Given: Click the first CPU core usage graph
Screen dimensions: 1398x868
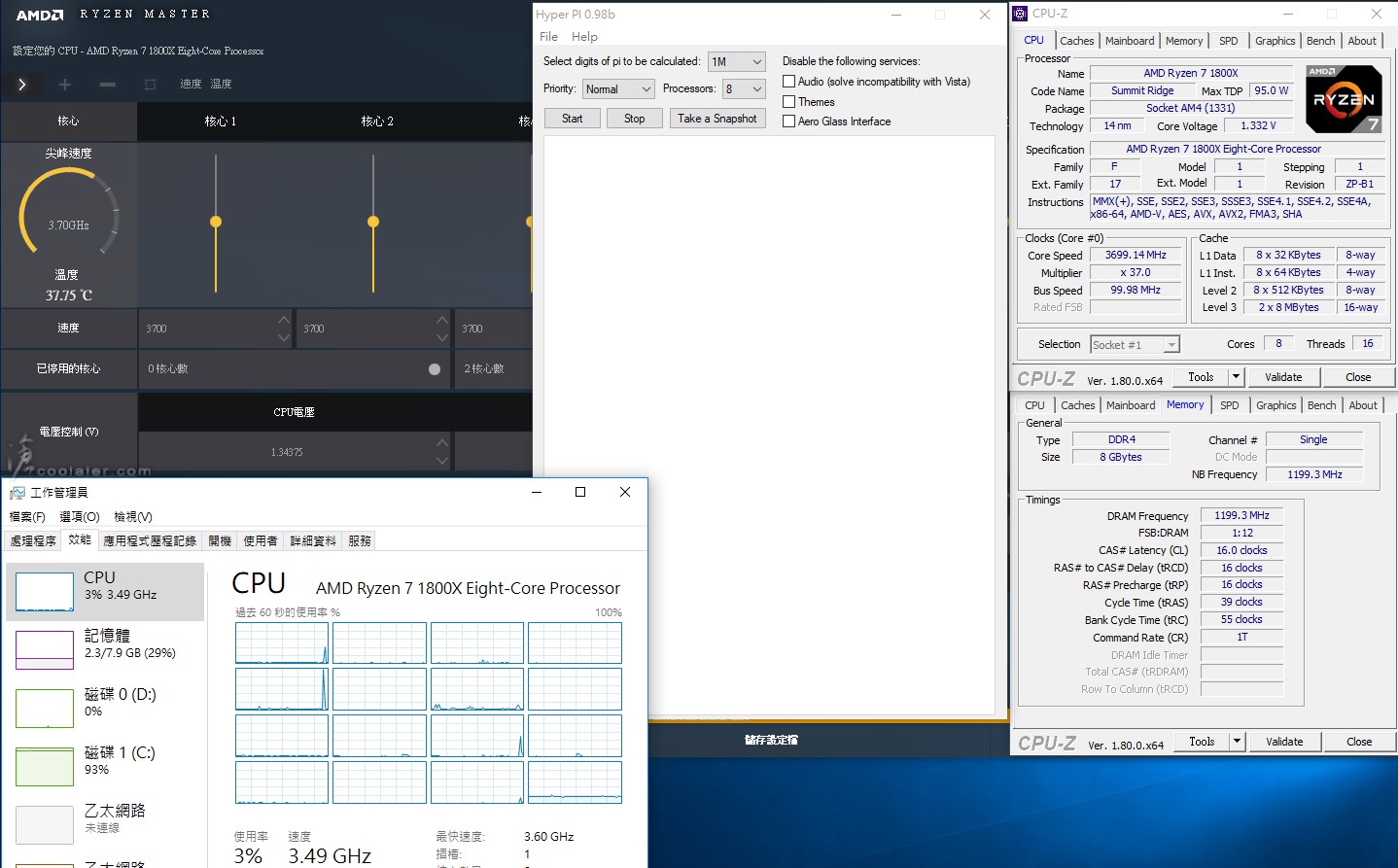Looking at the screenshot, I should click(x=282, y=643).
